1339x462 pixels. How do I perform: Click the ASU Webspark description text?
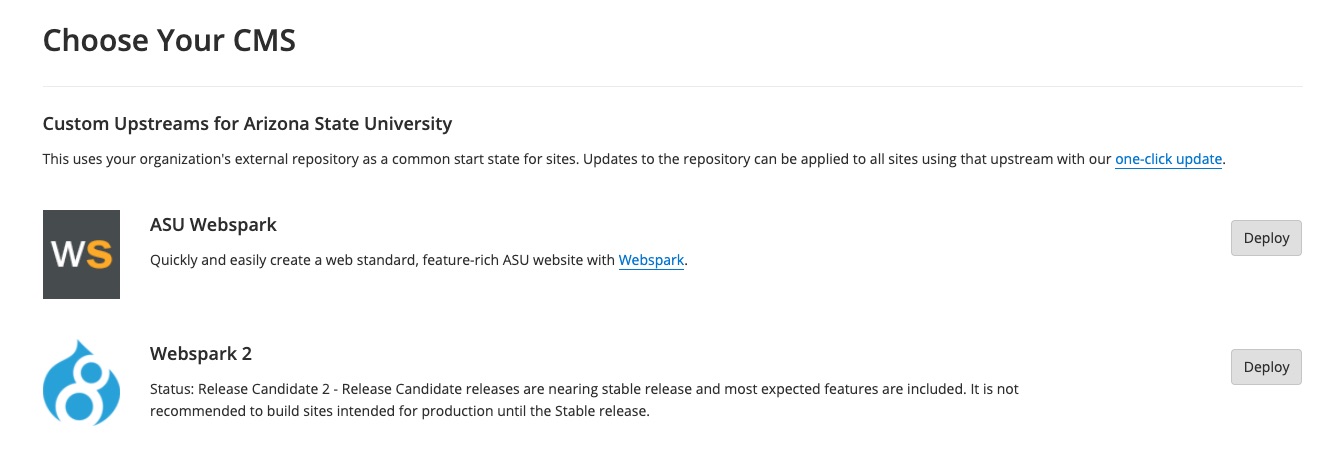[x=420, y=260]
